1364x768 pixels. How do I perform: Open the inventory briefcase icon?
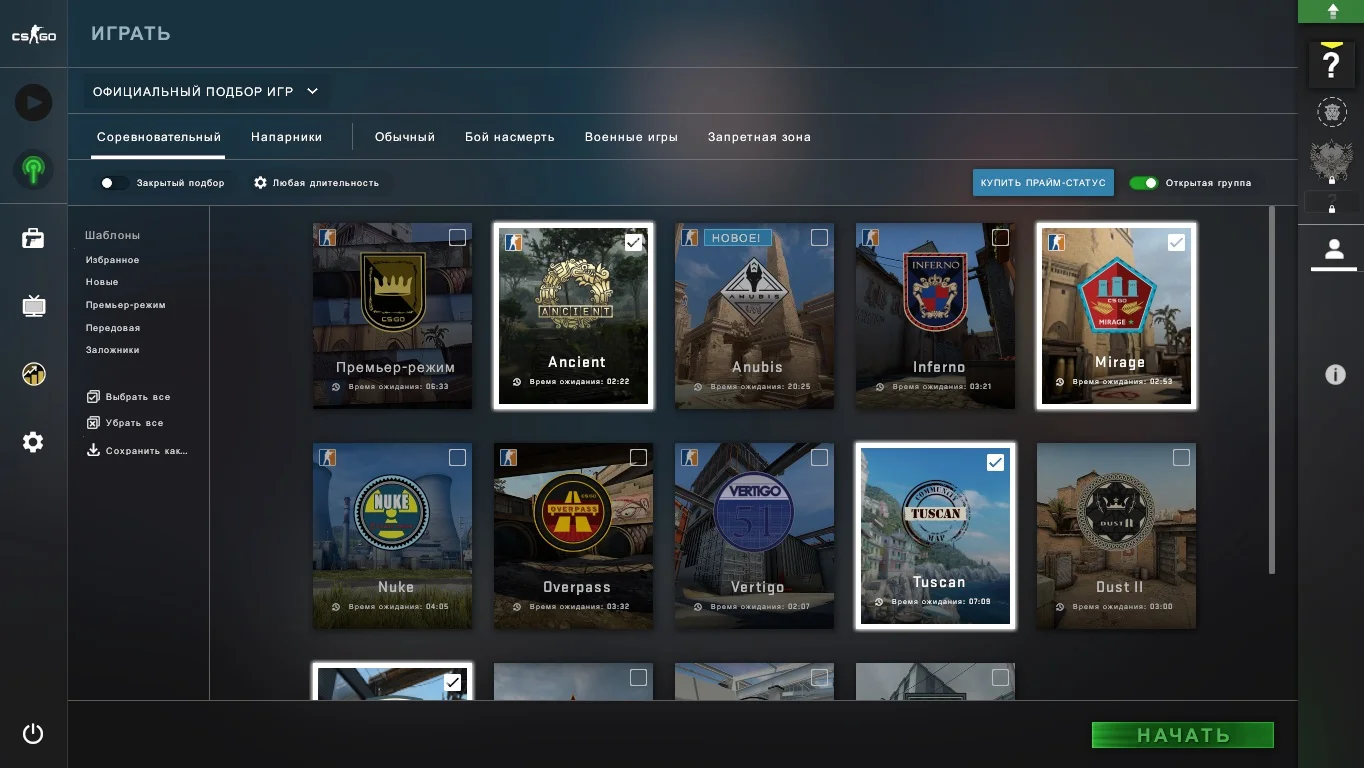click(x=33, y=238)
